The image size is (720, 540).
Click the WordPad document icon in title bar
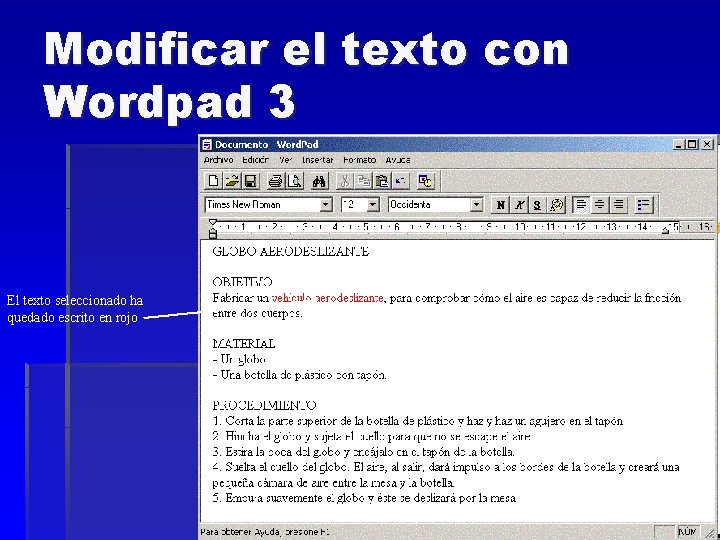tap(207, 145)
